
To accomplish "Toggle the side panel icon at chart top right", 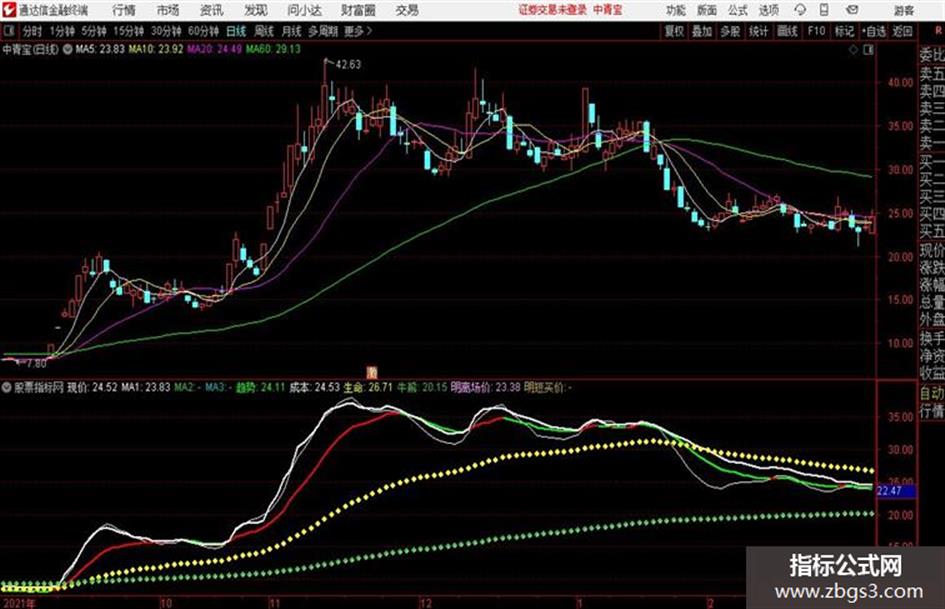I will (868, 50).
